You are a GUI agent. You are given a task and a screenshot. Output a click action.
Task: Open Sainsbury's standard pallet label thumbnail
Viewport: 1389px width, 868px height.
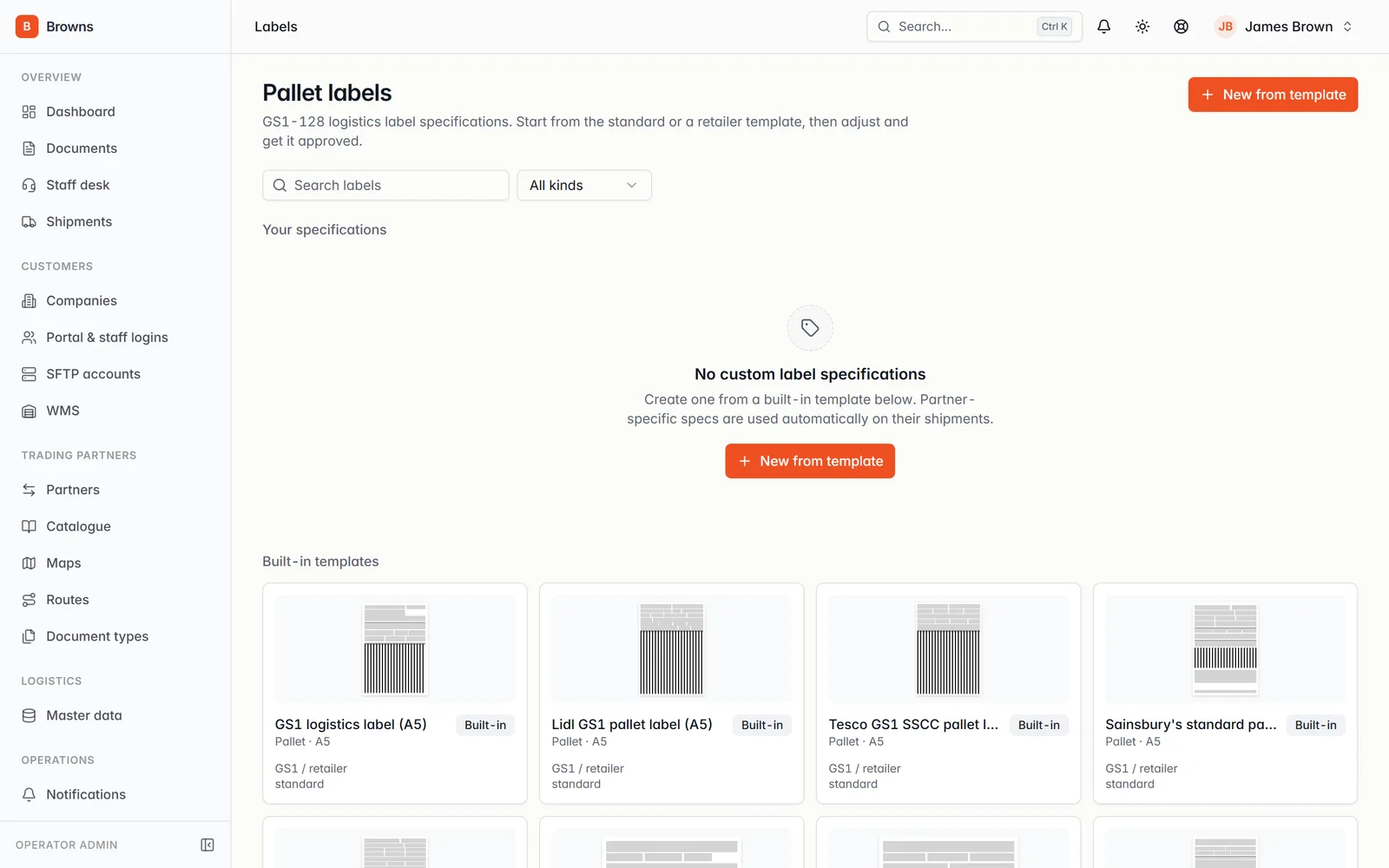tap(1226, 649)
